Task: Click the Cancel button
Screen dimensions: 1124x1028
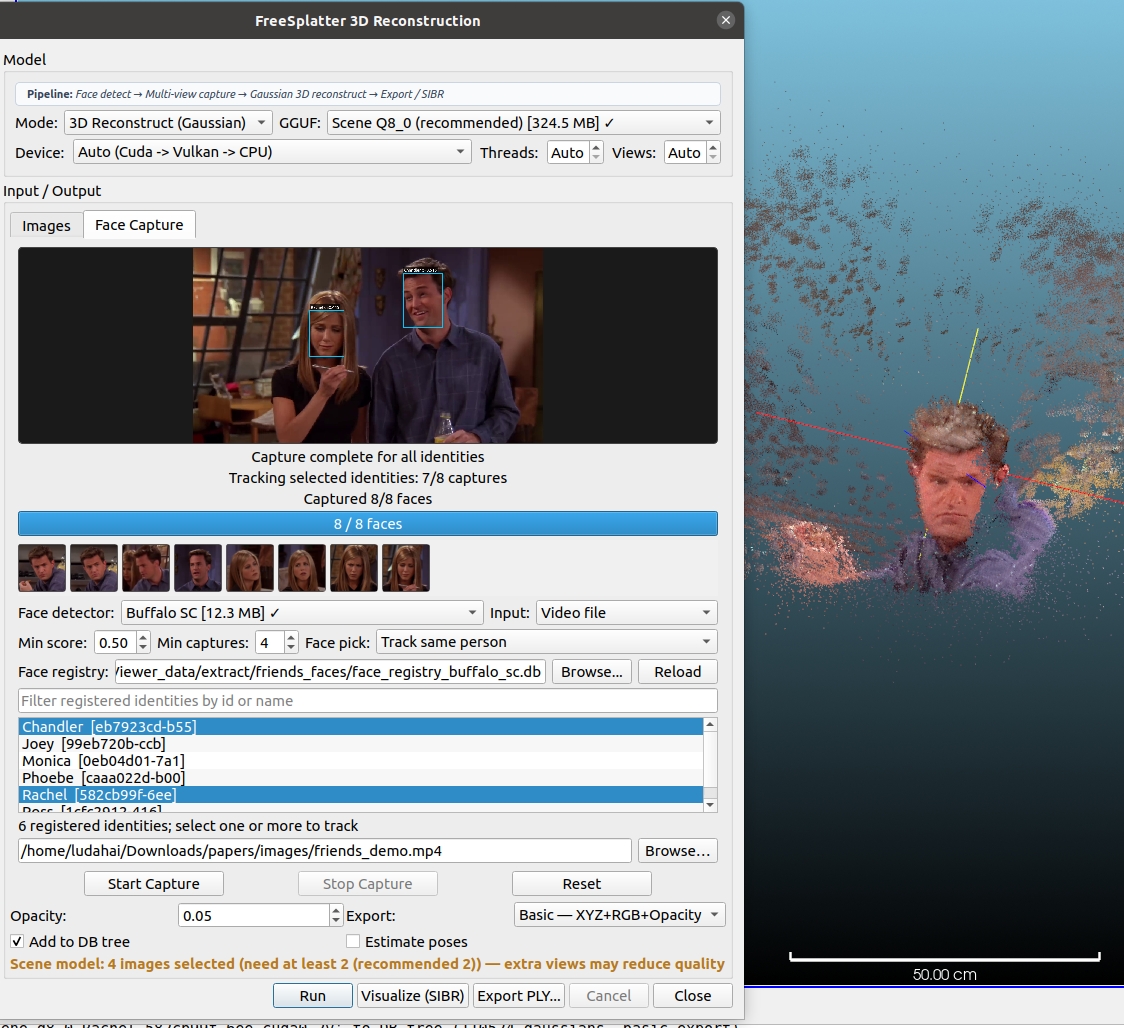Action: [609, 996]
